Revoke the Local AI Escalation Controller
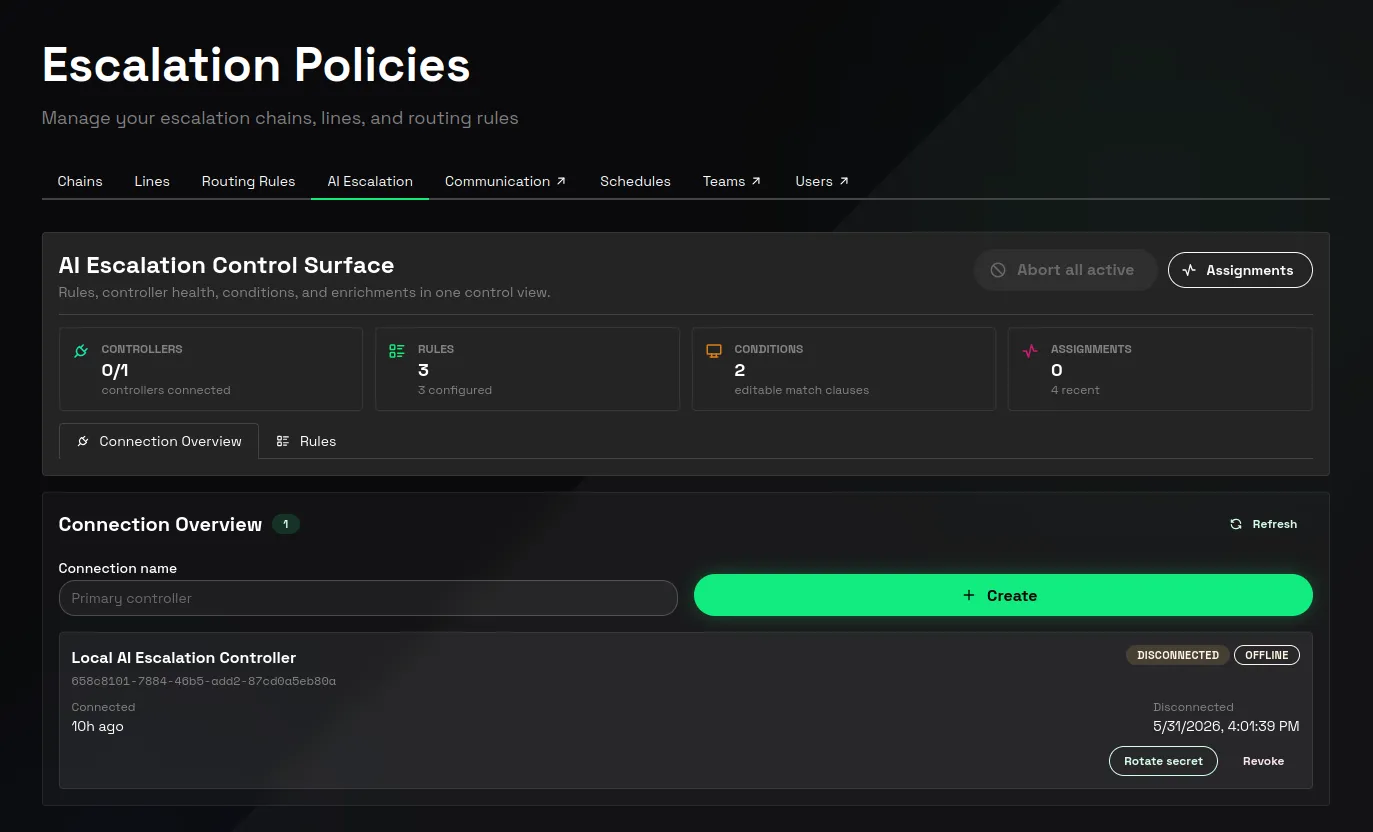Screen dimensions: 1373x832 [x=1263, y=761]
